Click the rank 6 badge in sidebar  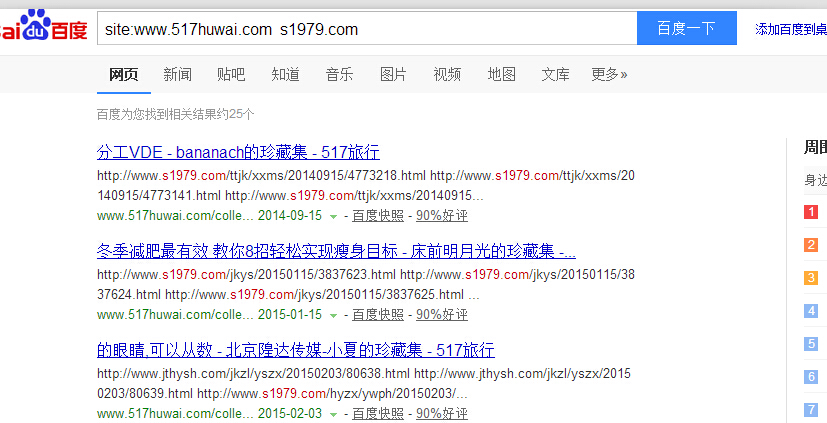click(811, 377)
